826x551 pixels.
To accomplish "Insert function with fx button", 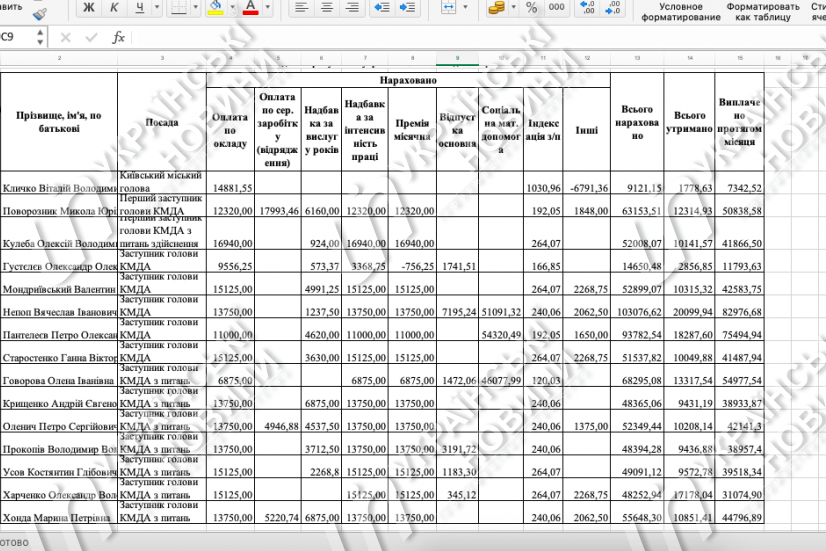I will [x=119, y=37].
